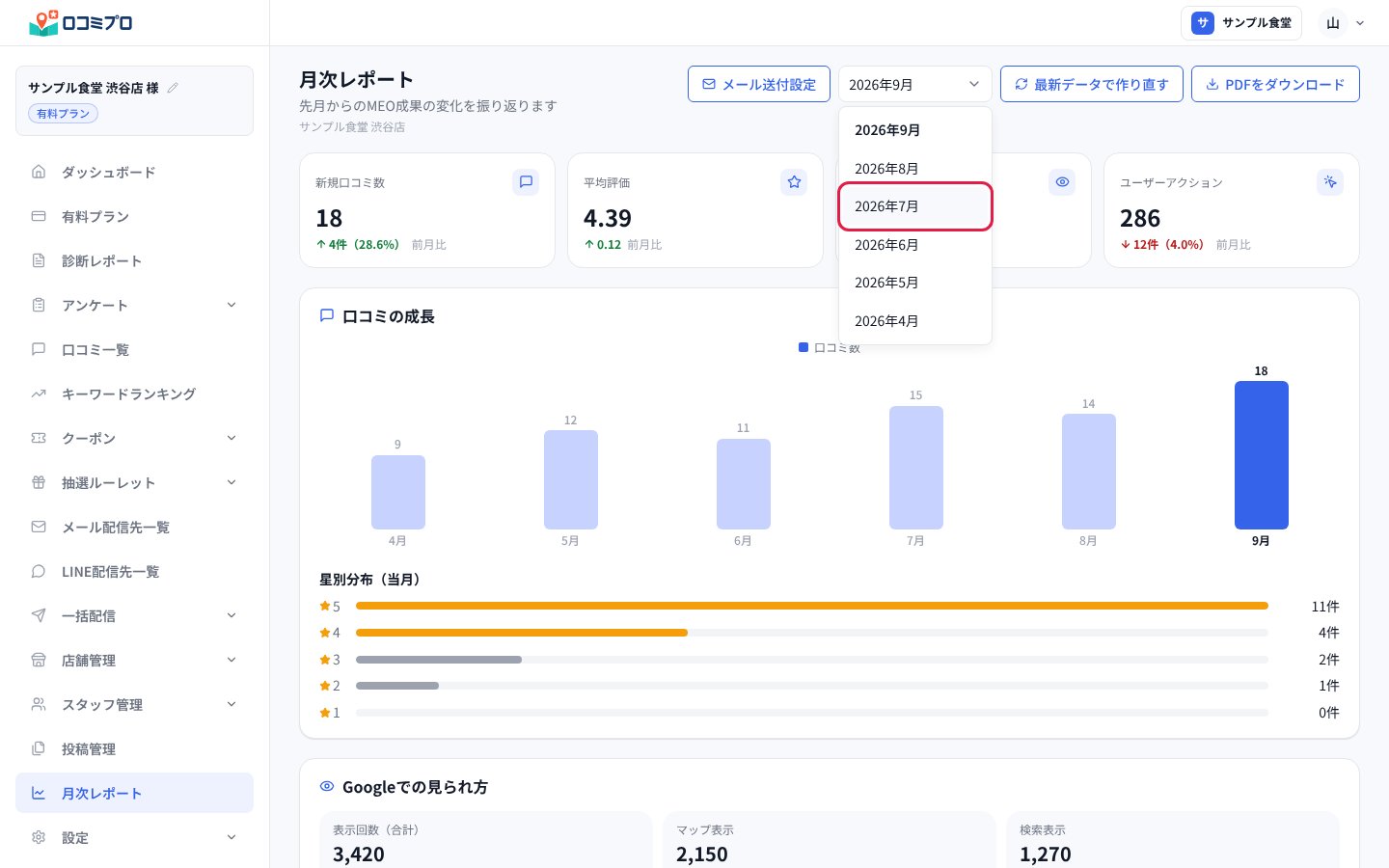Click the 抽選ルーレット gift icon
Screen dimensions: 1389x868
39,482
